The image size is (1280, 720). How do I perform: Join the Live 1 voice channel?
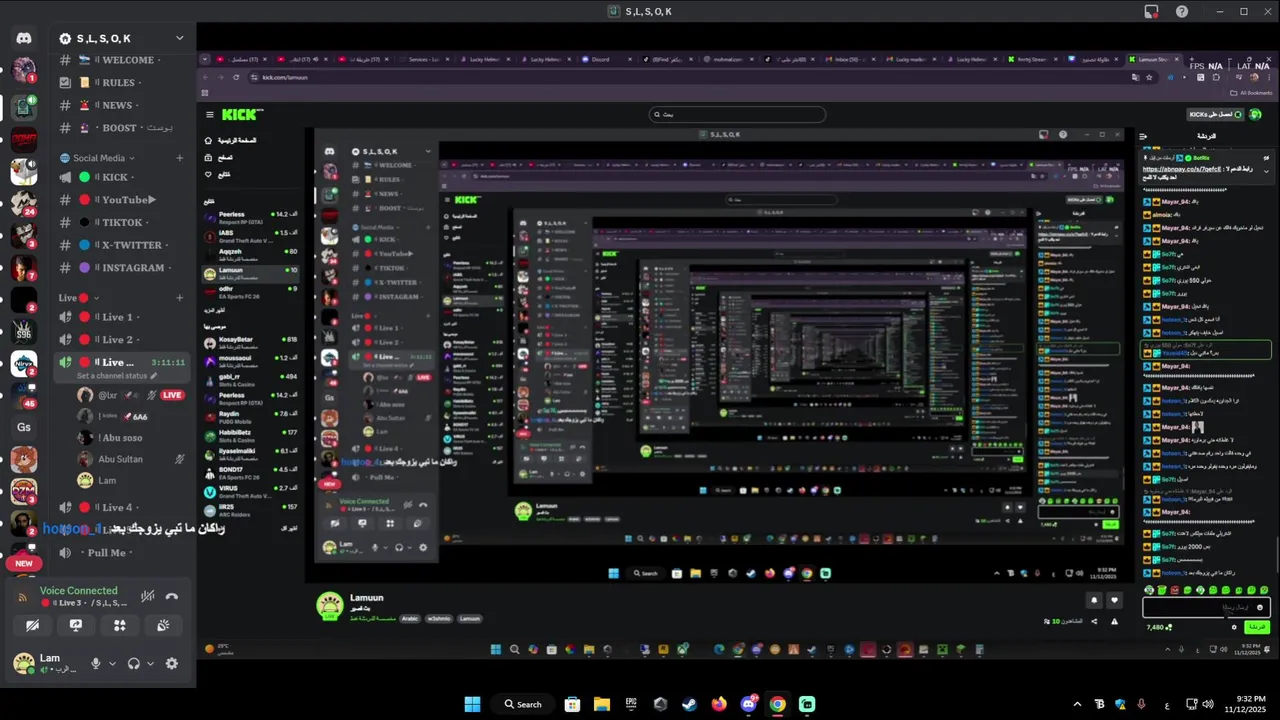[x=123, y=317]
